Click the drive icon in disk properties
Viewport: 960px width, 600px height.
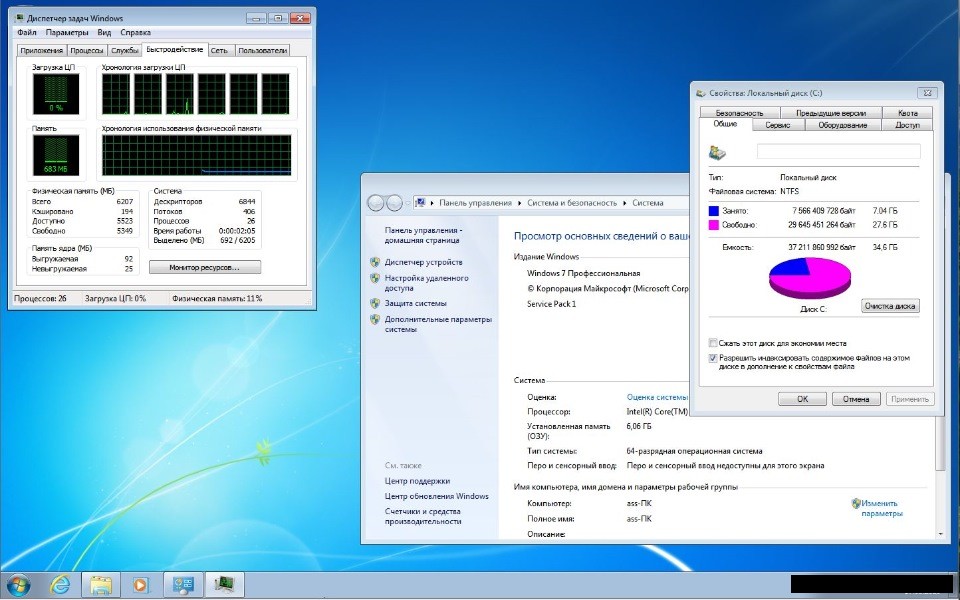tap(718, 152)
